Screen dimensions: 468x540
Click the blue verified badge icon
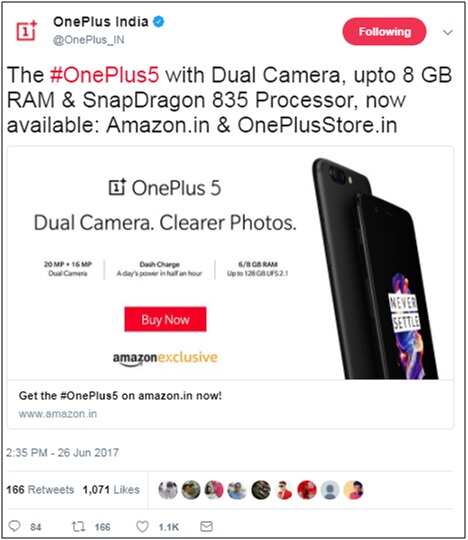coord(158,22)
